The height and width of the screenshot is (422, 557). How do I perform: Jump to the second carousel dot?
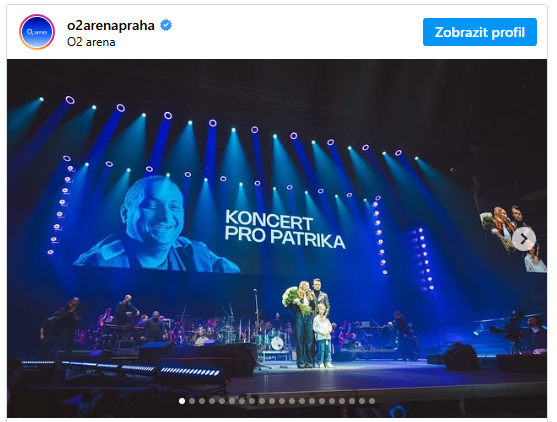tap(192, 401)
